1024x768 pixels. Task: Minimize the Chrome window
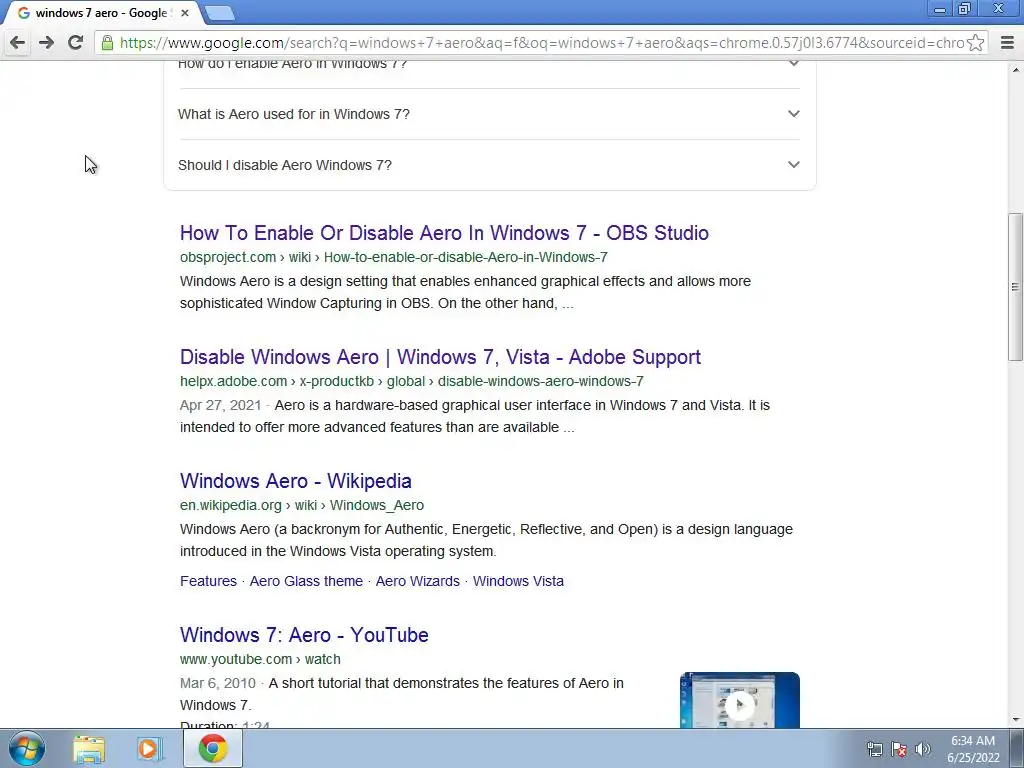click(940, 9)
